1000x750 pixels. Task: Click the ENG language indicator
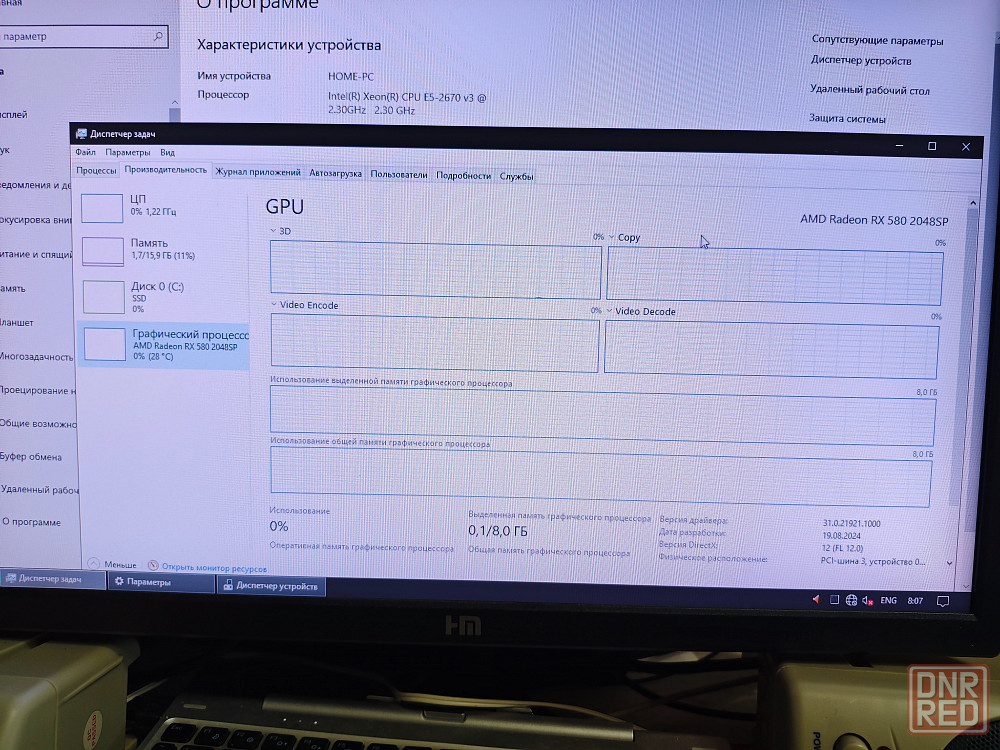888,600
